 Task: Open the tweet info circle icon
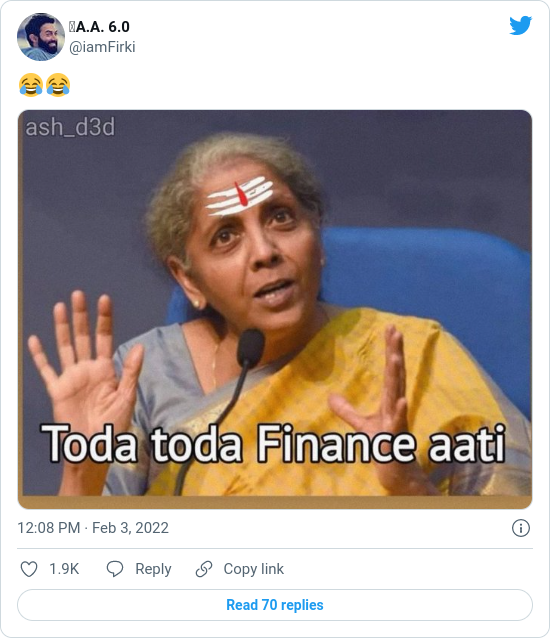pyautogui.click(x=521, y=528)
